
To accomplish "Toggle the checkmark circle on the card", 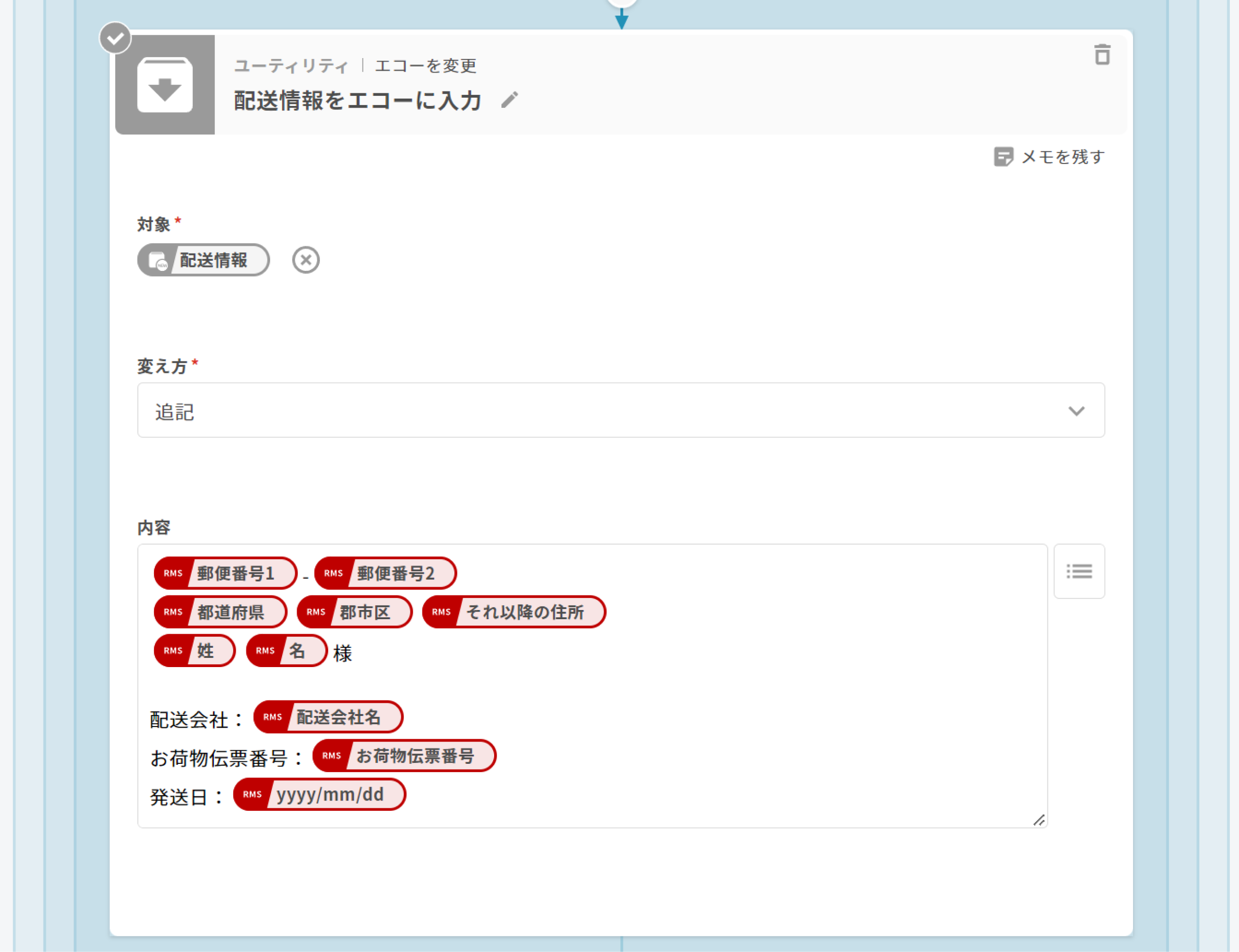I will 116,39.
